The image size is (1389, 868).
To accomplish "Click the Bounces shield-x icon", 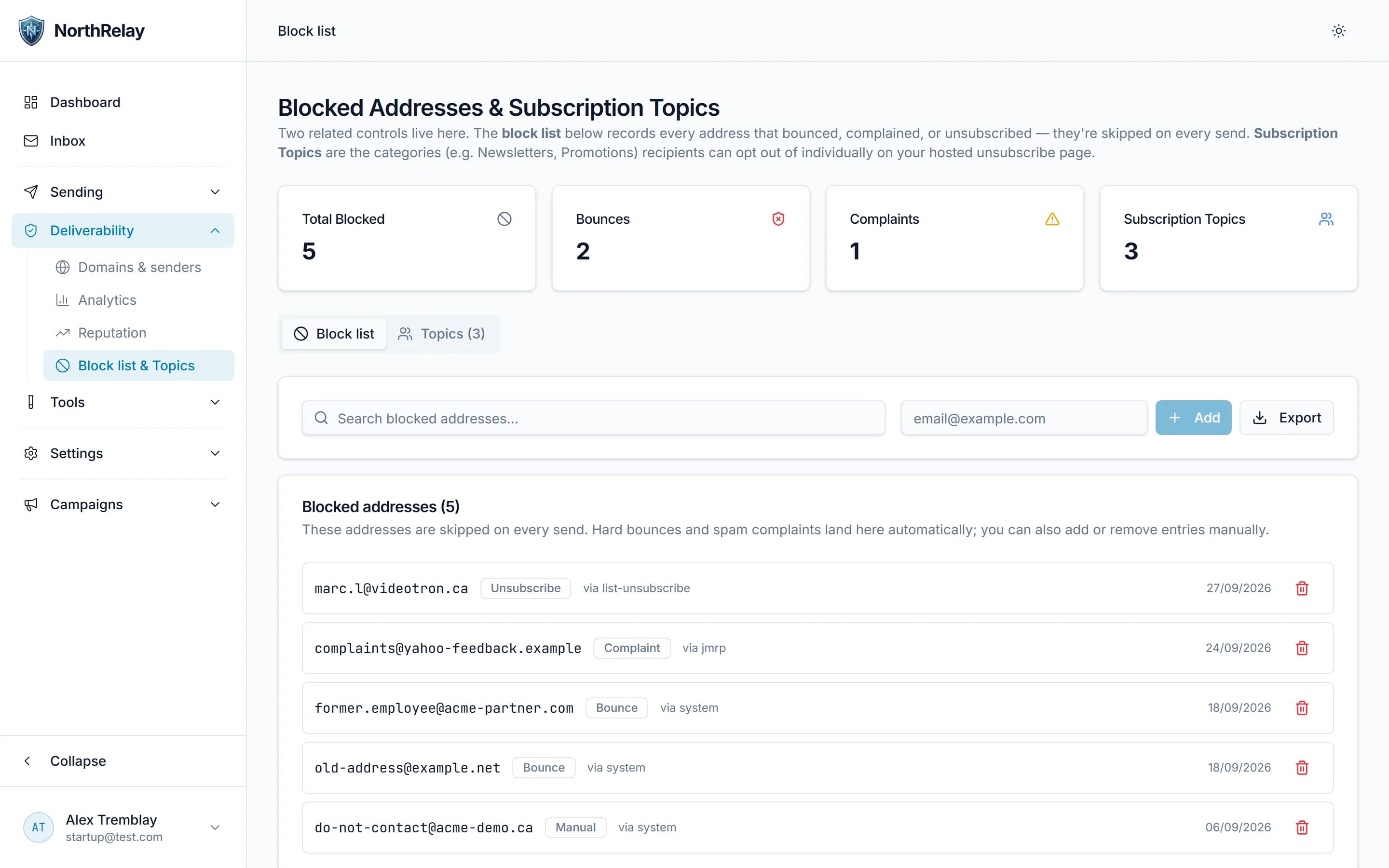I will 778,219.
